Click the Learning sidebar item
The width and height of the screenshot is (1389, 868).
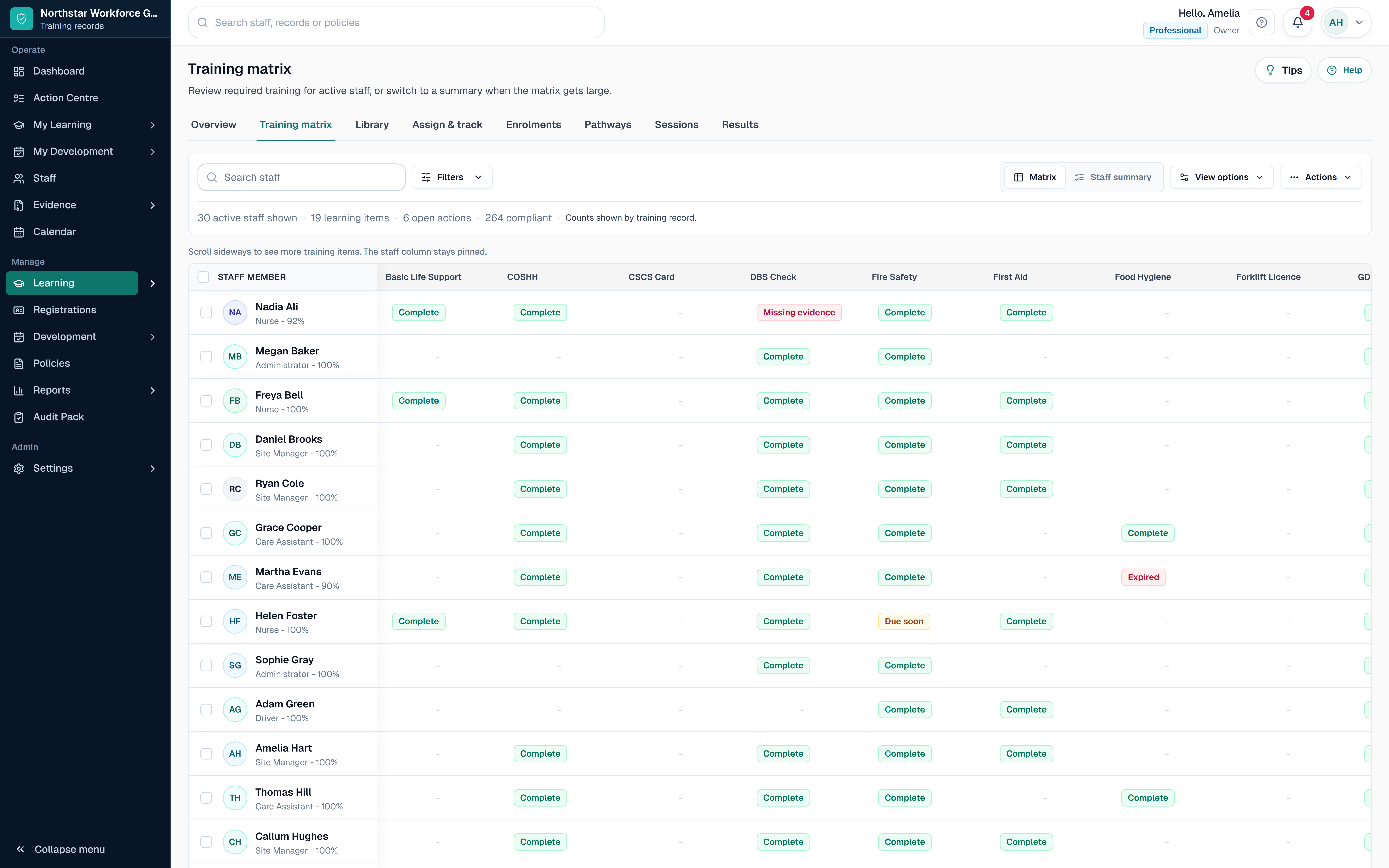pos(72,283)
